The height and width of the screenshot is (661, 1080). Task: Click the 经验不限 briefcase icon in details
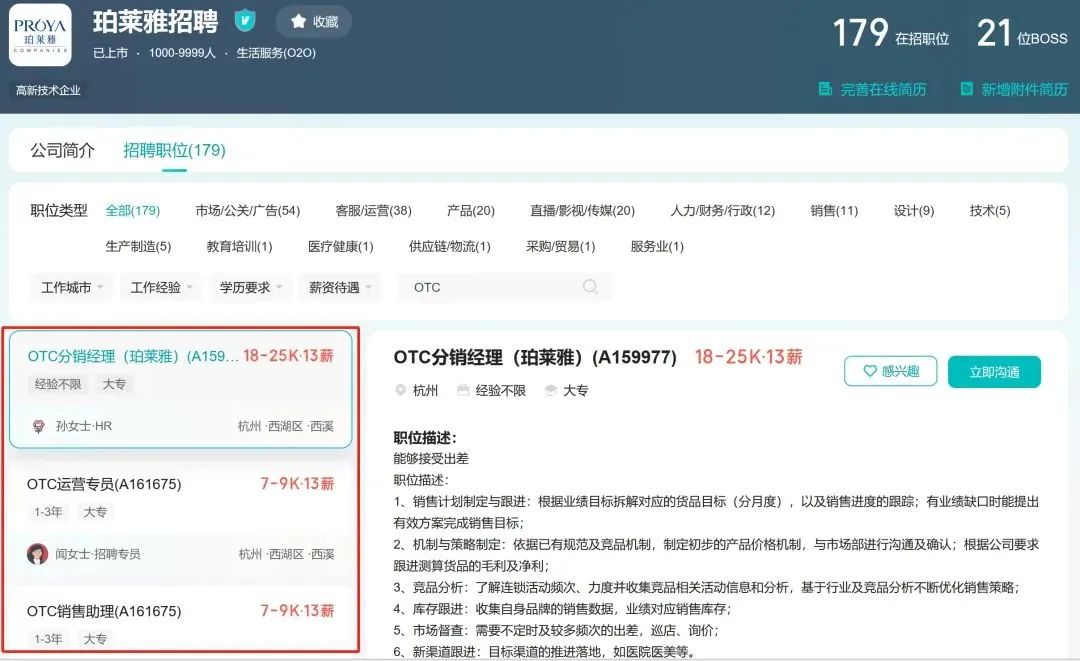point(463,390)
